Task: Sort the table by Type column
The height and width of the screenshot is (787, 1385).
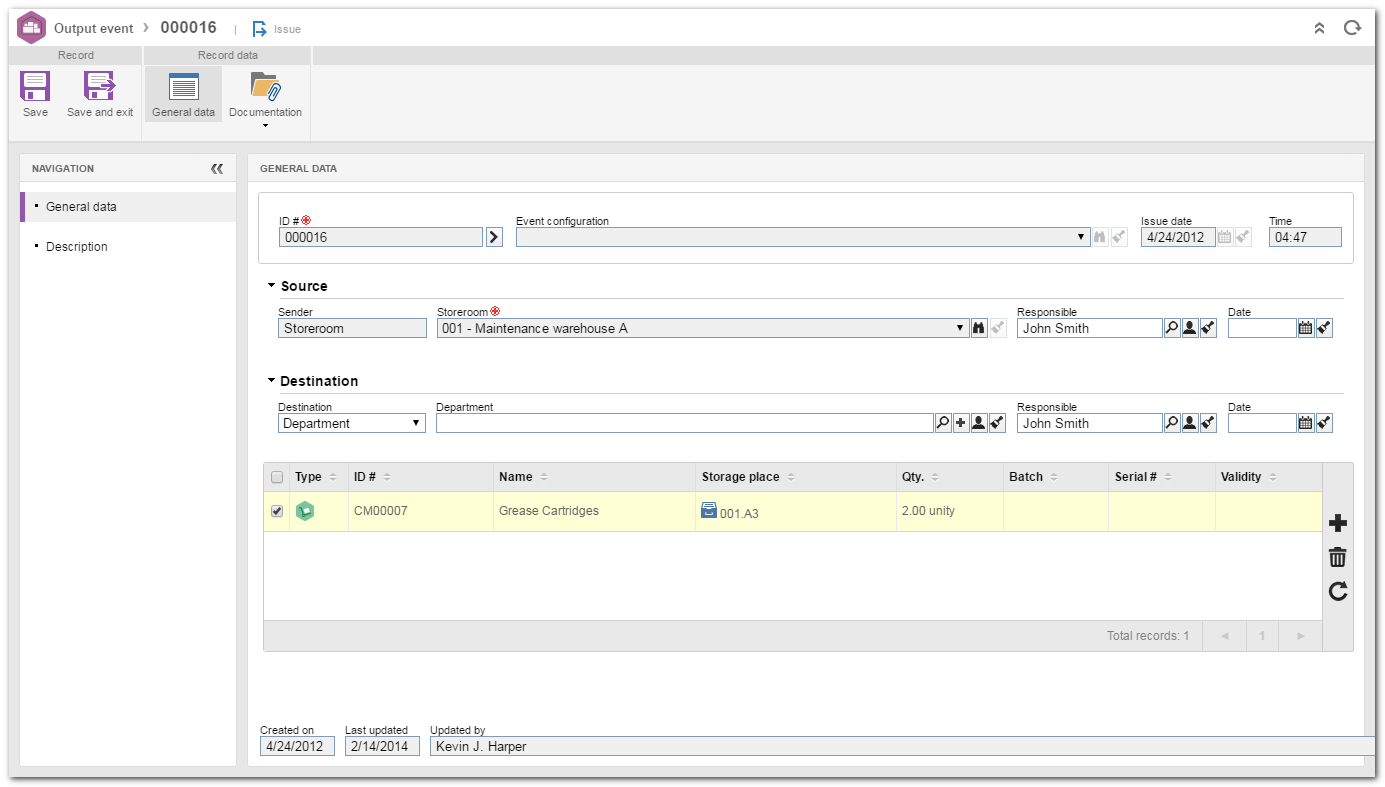Action: pos(318,477)
